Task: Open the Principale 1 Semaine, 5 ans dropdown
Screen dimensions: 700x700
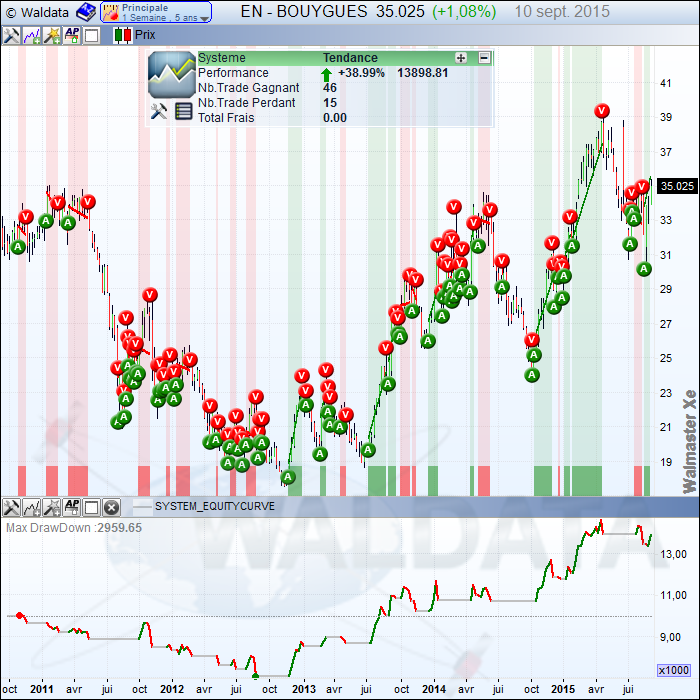Action: point(156,12)
